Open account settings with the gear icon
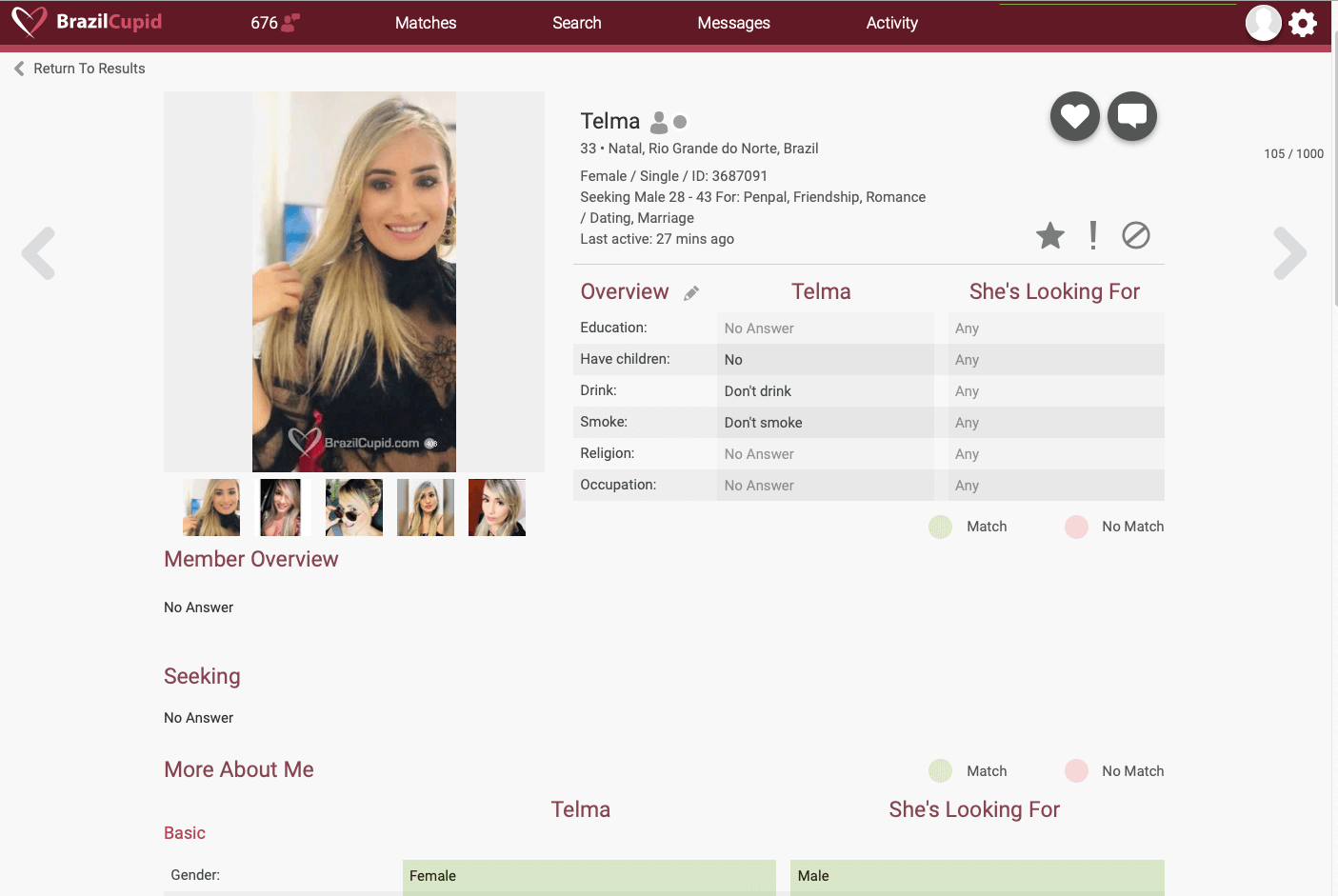 [x=1303, y=23]
